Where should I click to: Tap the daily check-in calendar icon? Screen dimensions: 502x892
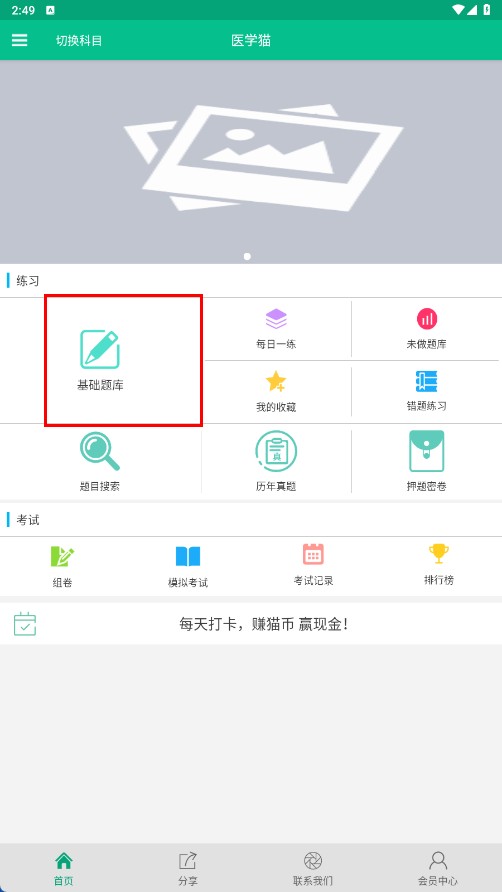coord(25,623)
